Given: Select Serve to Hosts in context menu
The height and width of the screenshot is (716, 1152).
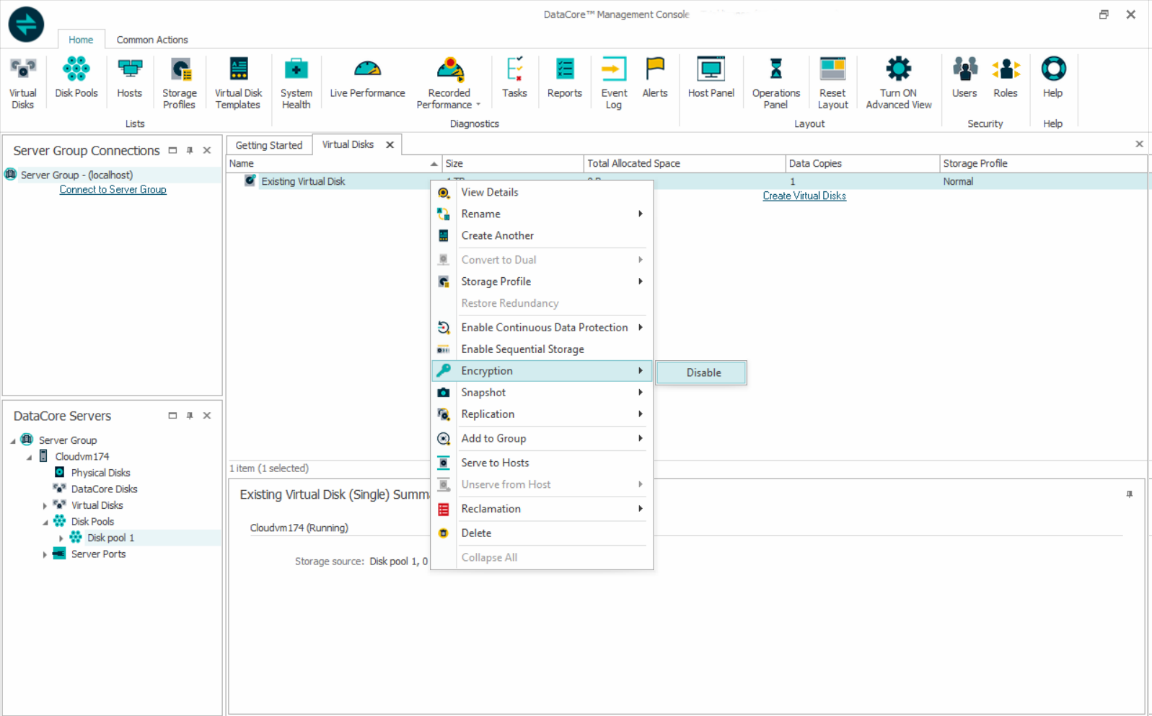Looking at the screenshot, I should tap(495, 463).
